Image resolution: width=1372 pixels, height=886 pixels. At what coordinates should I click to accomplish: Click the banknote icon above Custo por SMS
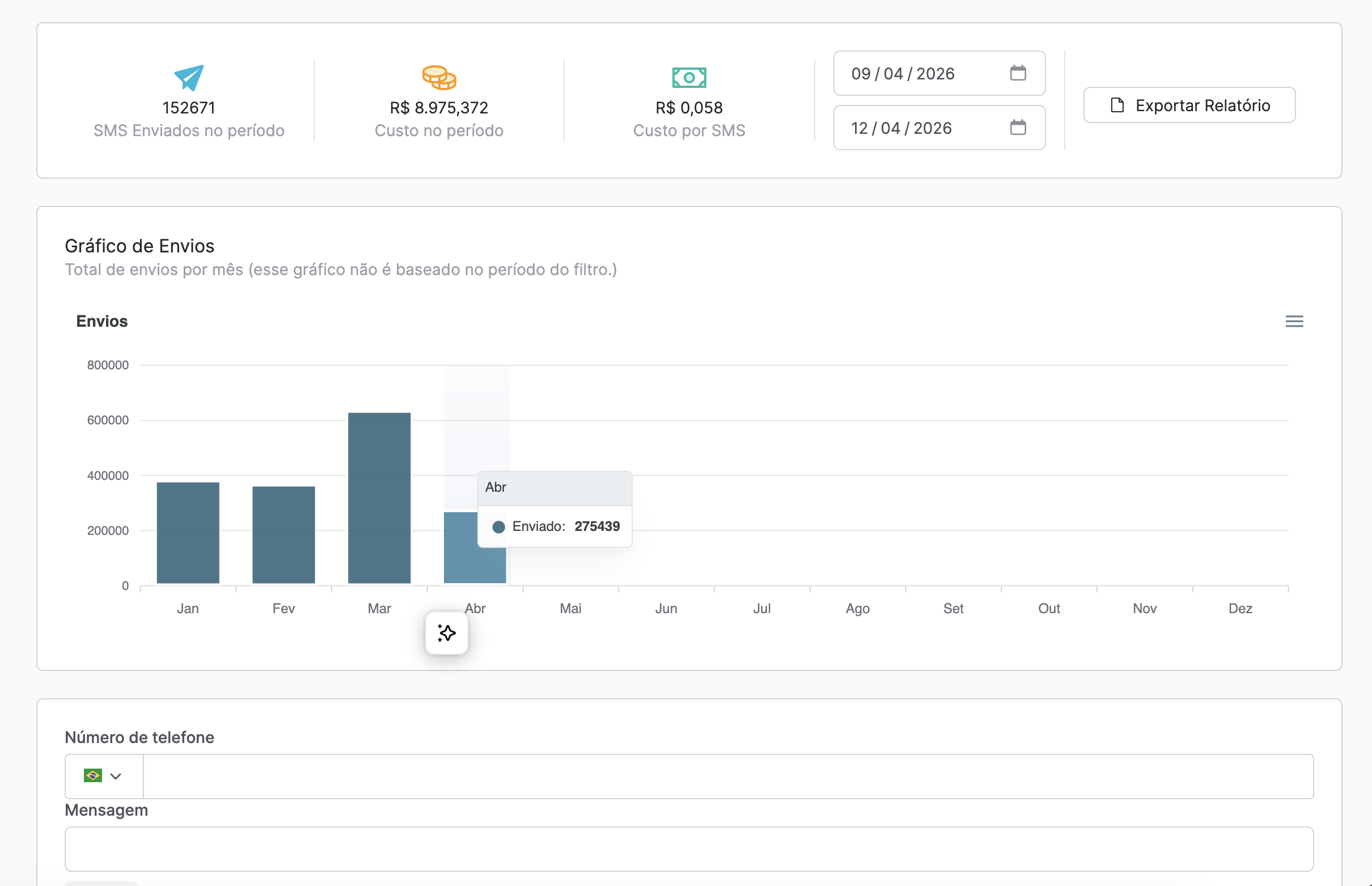tap(689, 77)
